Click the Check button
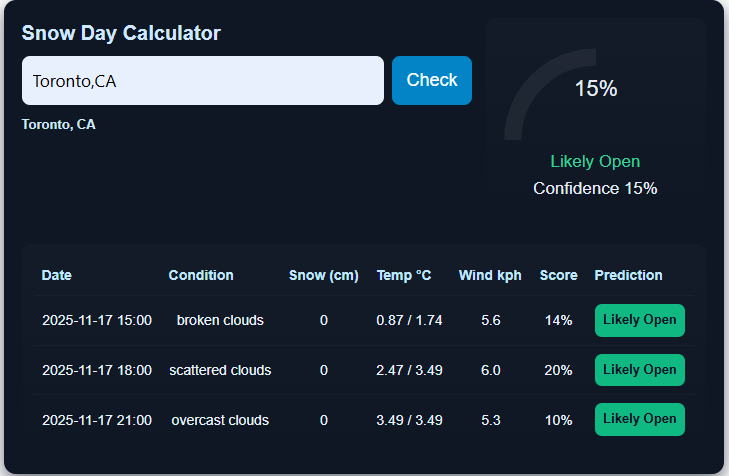Screen dimensions: 729x476 [x=431, y=80]
